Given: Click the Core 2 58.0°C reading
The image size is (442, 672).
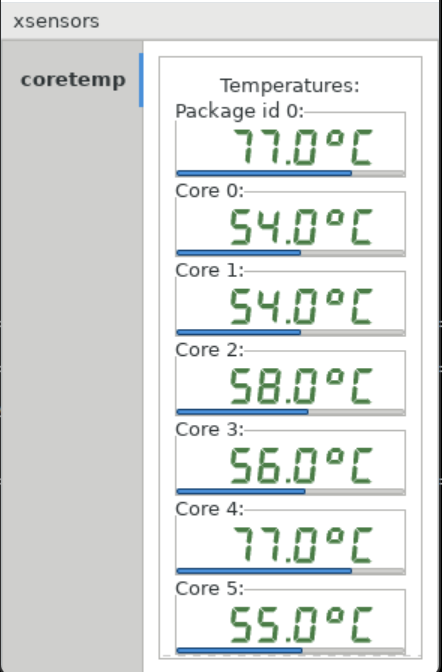Looking at the screenshot, I should click(x=301, y=386).
